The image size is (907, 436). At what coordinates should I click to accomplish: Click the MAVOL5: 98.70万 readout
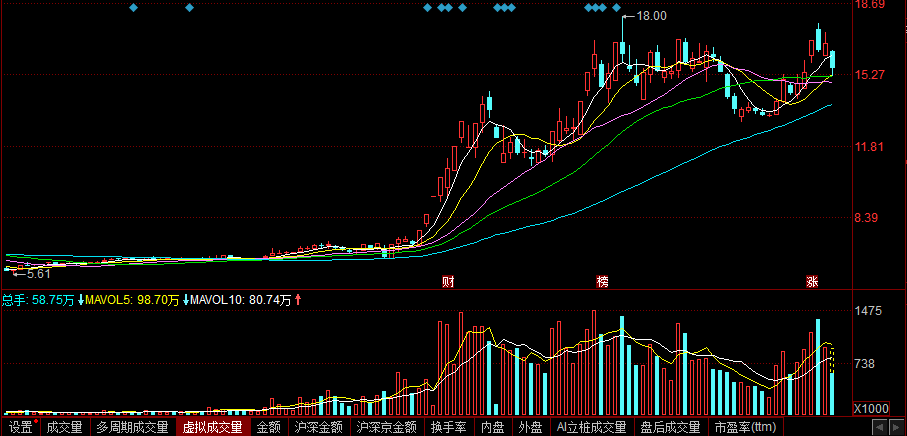click(x=132, y=300)
